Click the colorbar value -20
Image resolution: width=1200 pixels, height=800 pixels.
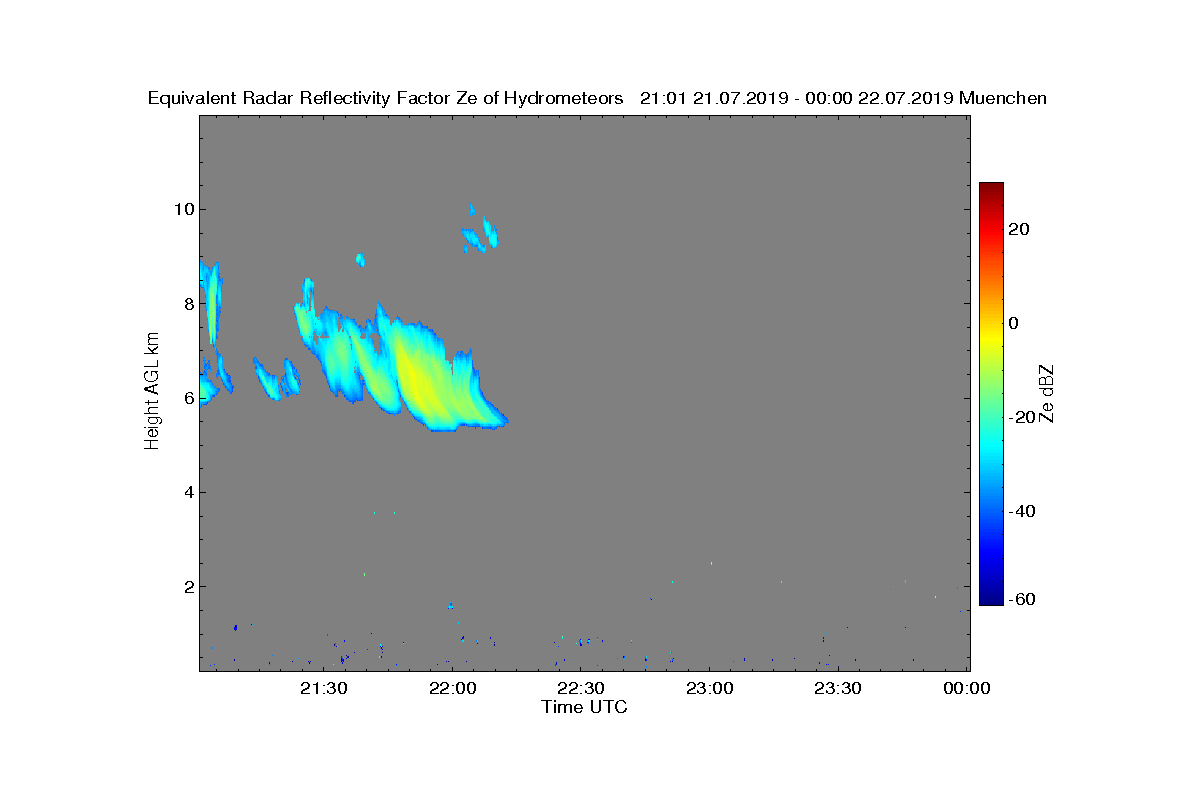1023,417
